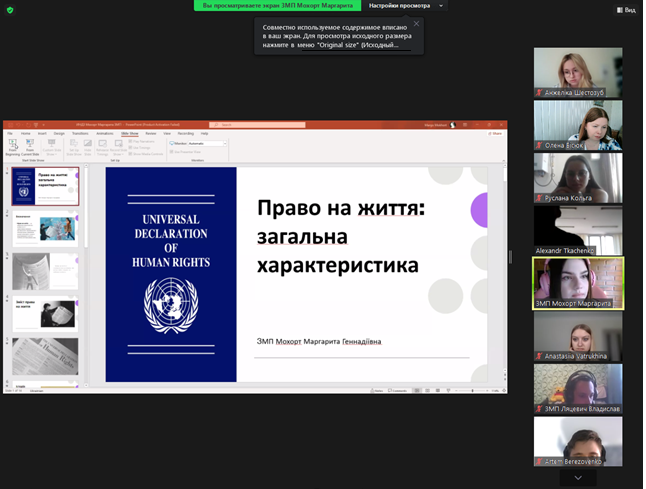Click From Current Slide icon
The image size is (646, 489).
tap(30, 144)
